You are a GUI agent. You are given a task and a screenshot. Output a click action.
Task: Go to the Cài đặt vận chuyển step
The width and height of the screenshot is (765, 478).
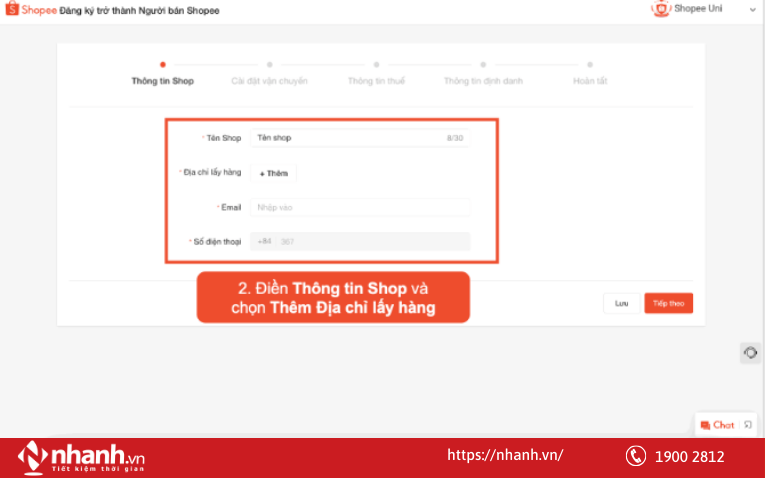269,81
